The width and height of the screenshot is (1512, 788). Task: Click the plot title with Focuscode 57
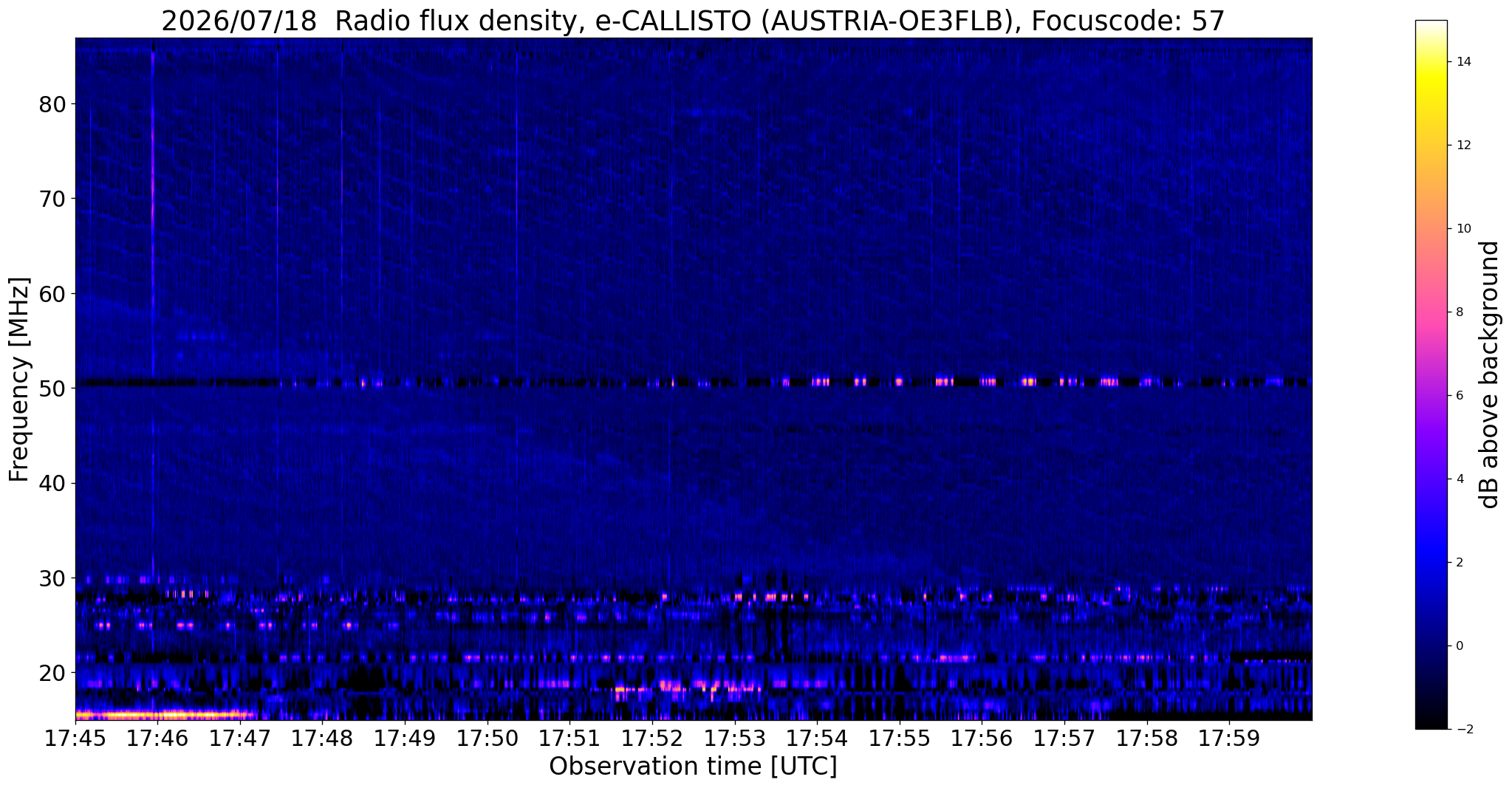[693, 21]
